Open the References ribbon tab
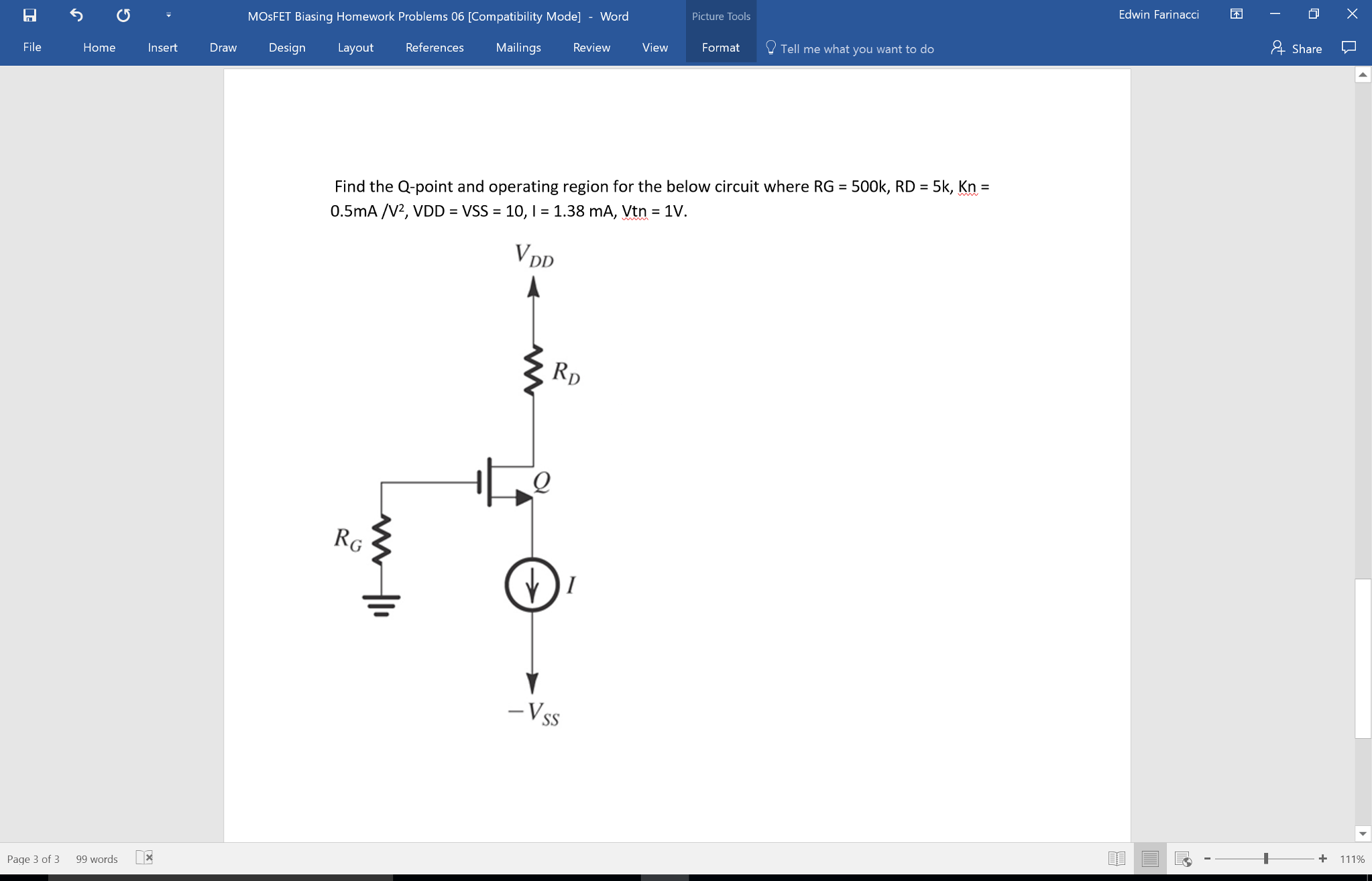Image resolution: width=1372 pixels, height=881 pixels. tap(435, 47)
